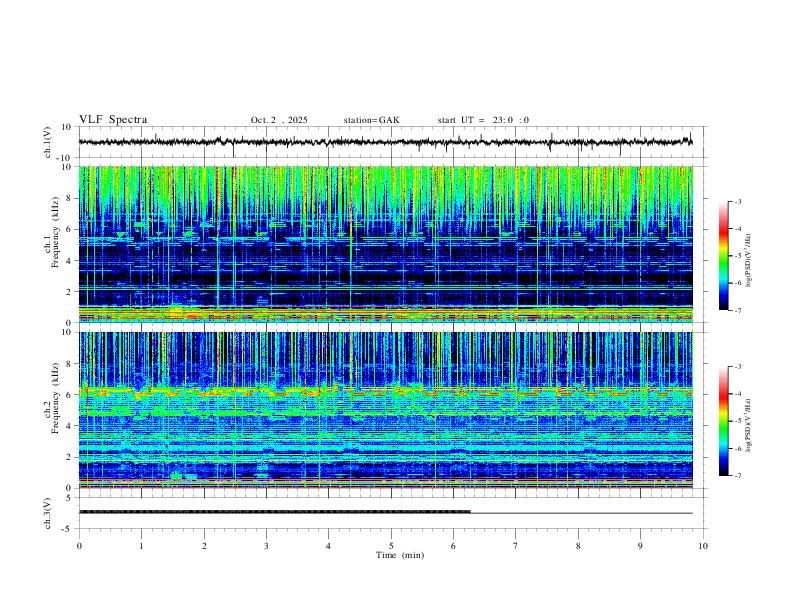The image size is (792, 612).
Task: Click time-axis tick label "8"
Action: pos(578,546)
